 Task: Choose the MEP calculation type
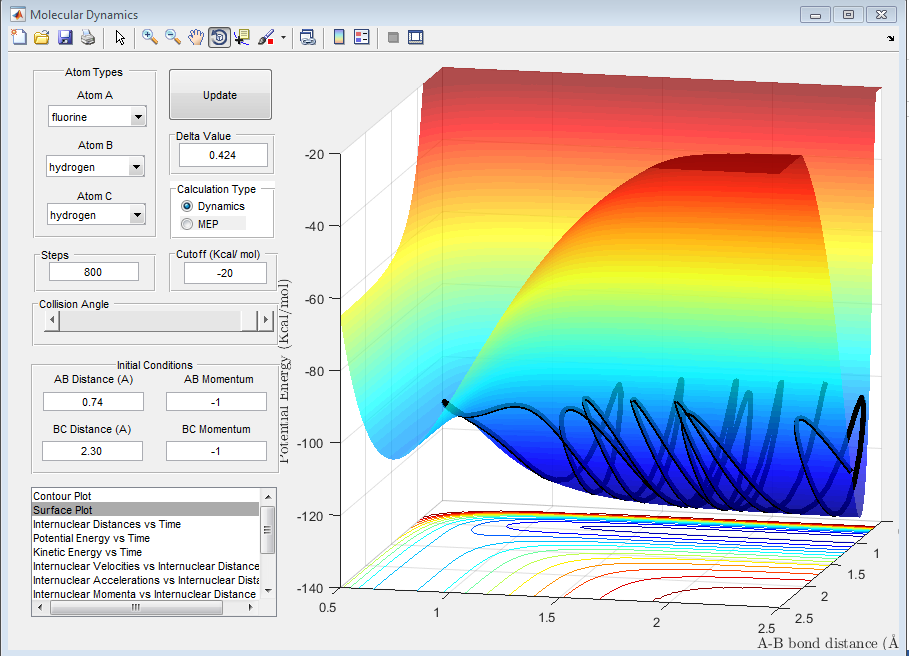coord(187,224)
